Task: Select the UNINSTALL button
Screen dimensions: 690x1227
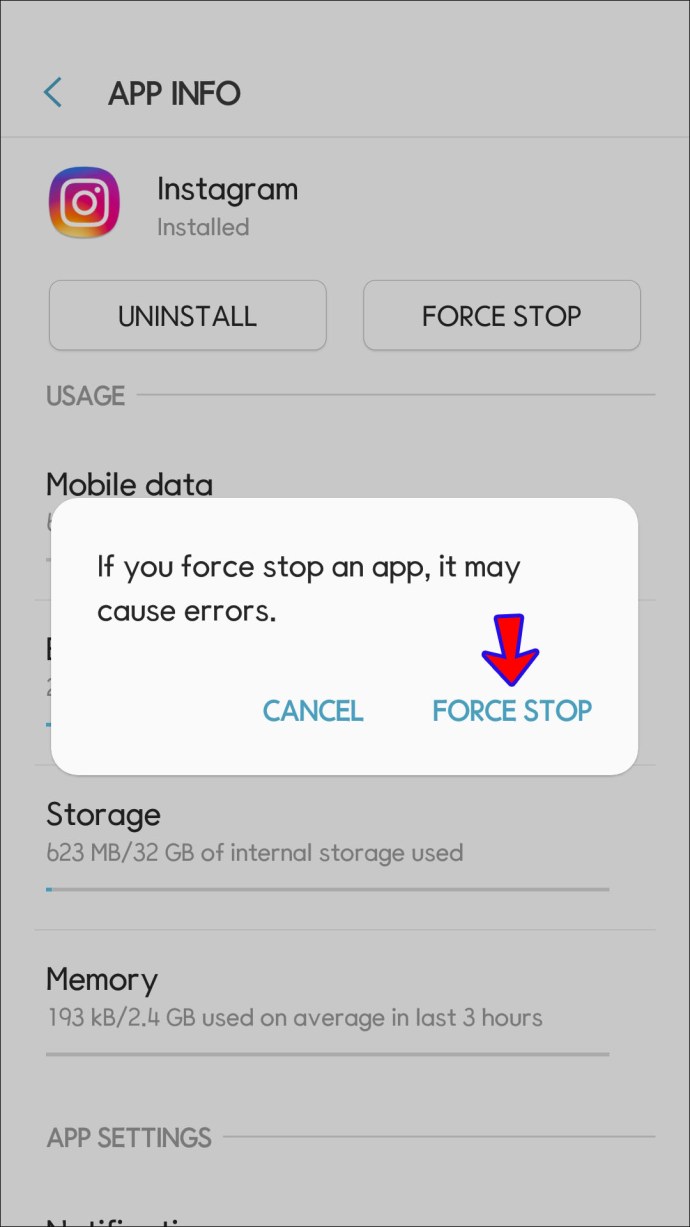Action: tap(188, 316)
